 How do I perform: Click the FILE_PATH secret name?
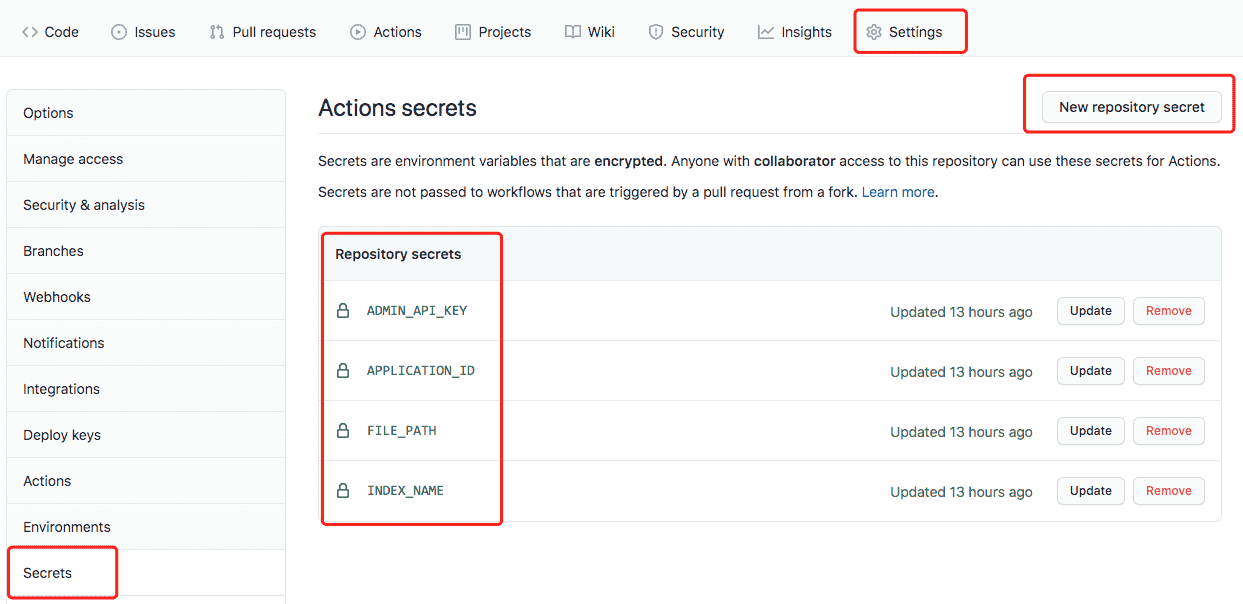coord(402,430)
